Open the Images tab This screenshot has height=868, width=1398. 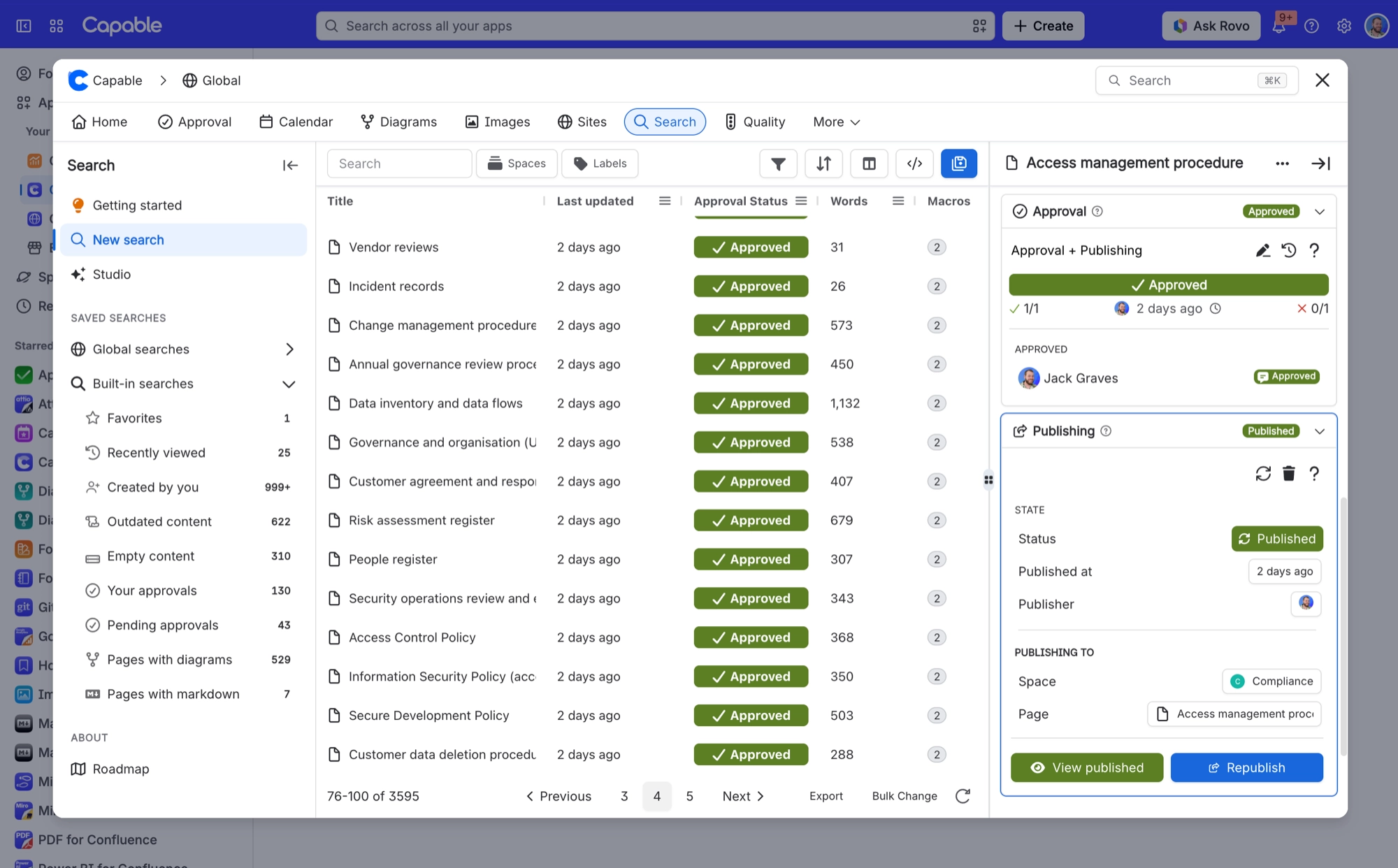pos(498,122)
